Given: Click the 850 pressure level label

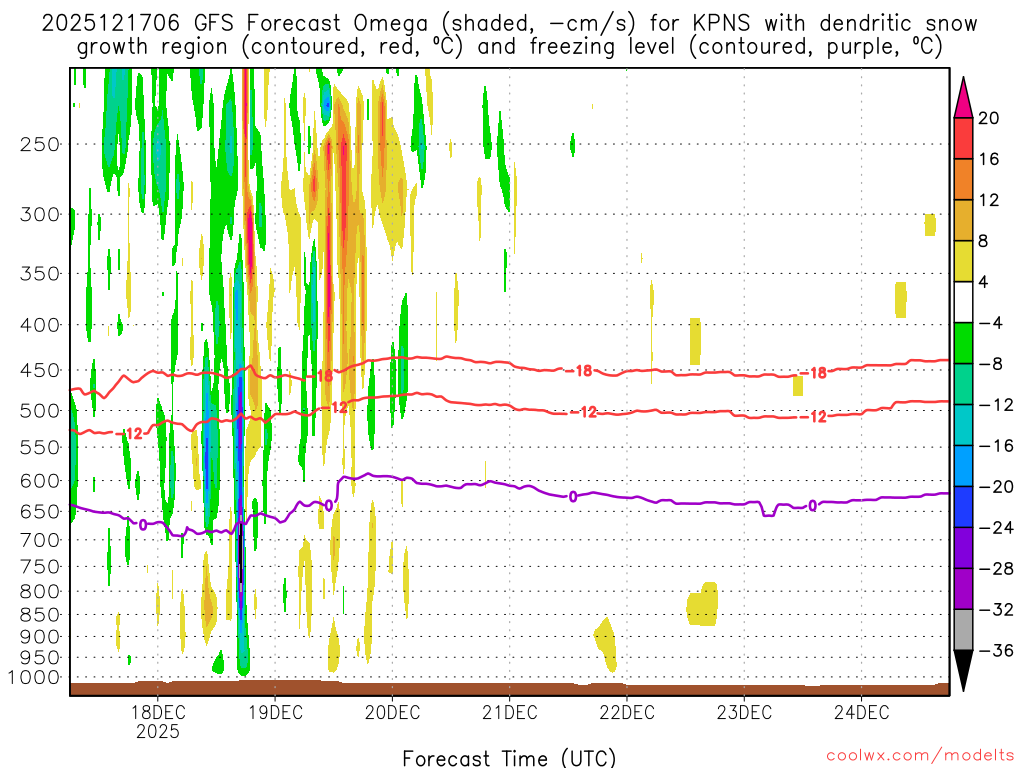Looking at the screenshot, I should (40, 615).
